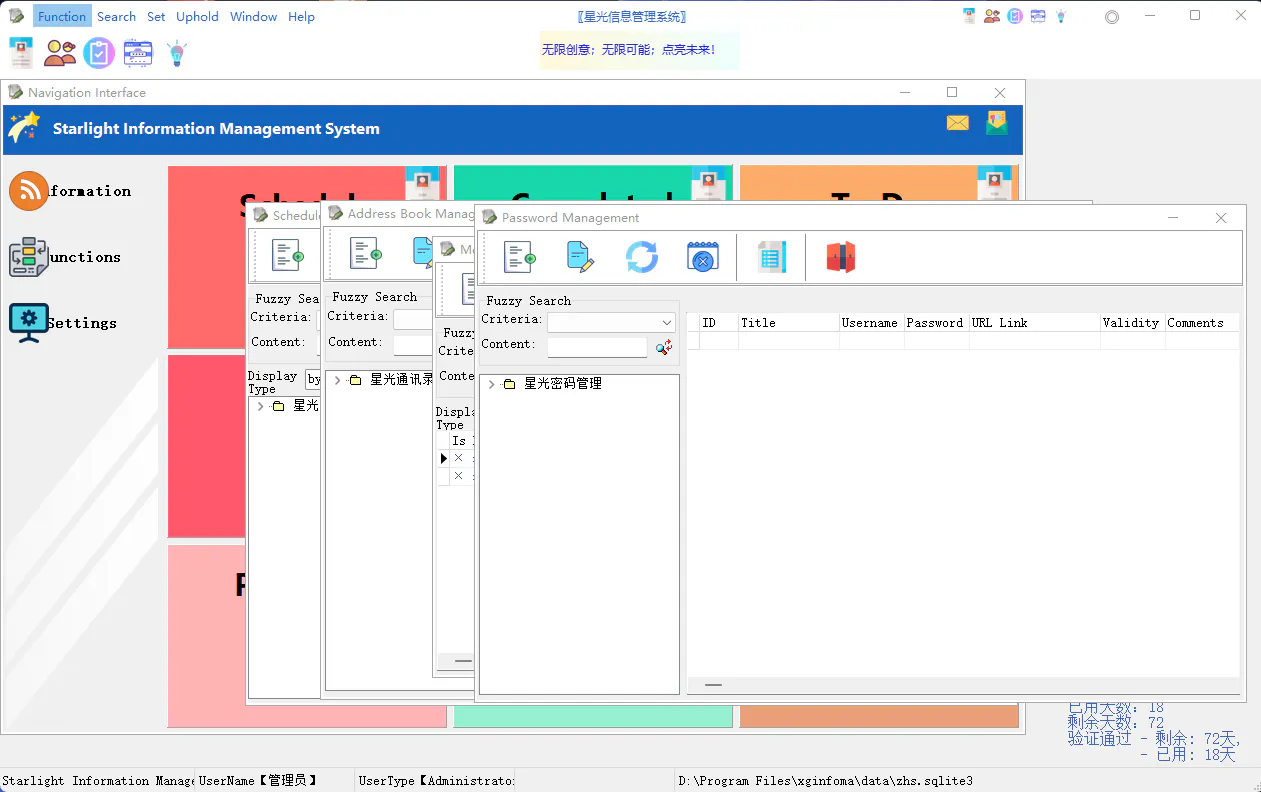
Task: Click the Title column header
Action: 789,323
